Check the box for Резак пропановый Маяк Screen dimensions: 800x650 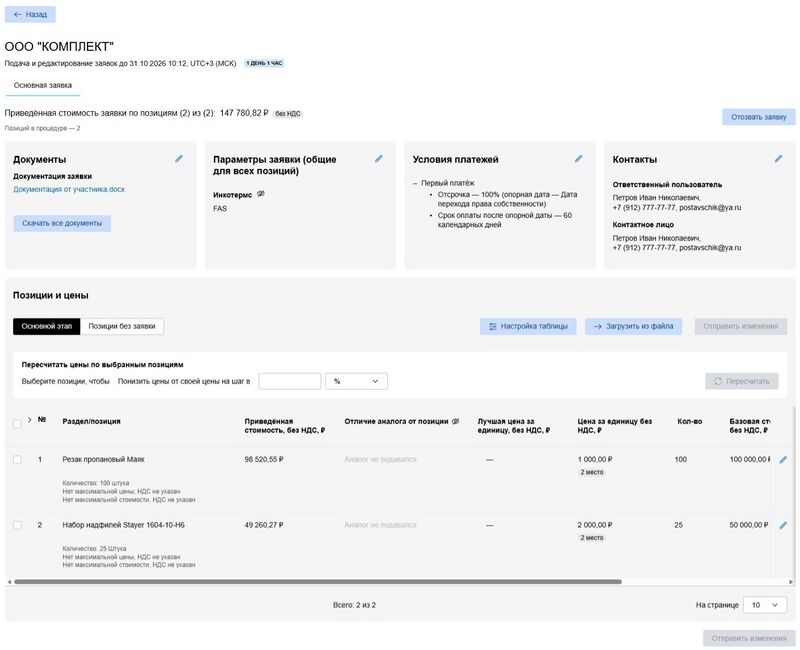click(17, 460)
